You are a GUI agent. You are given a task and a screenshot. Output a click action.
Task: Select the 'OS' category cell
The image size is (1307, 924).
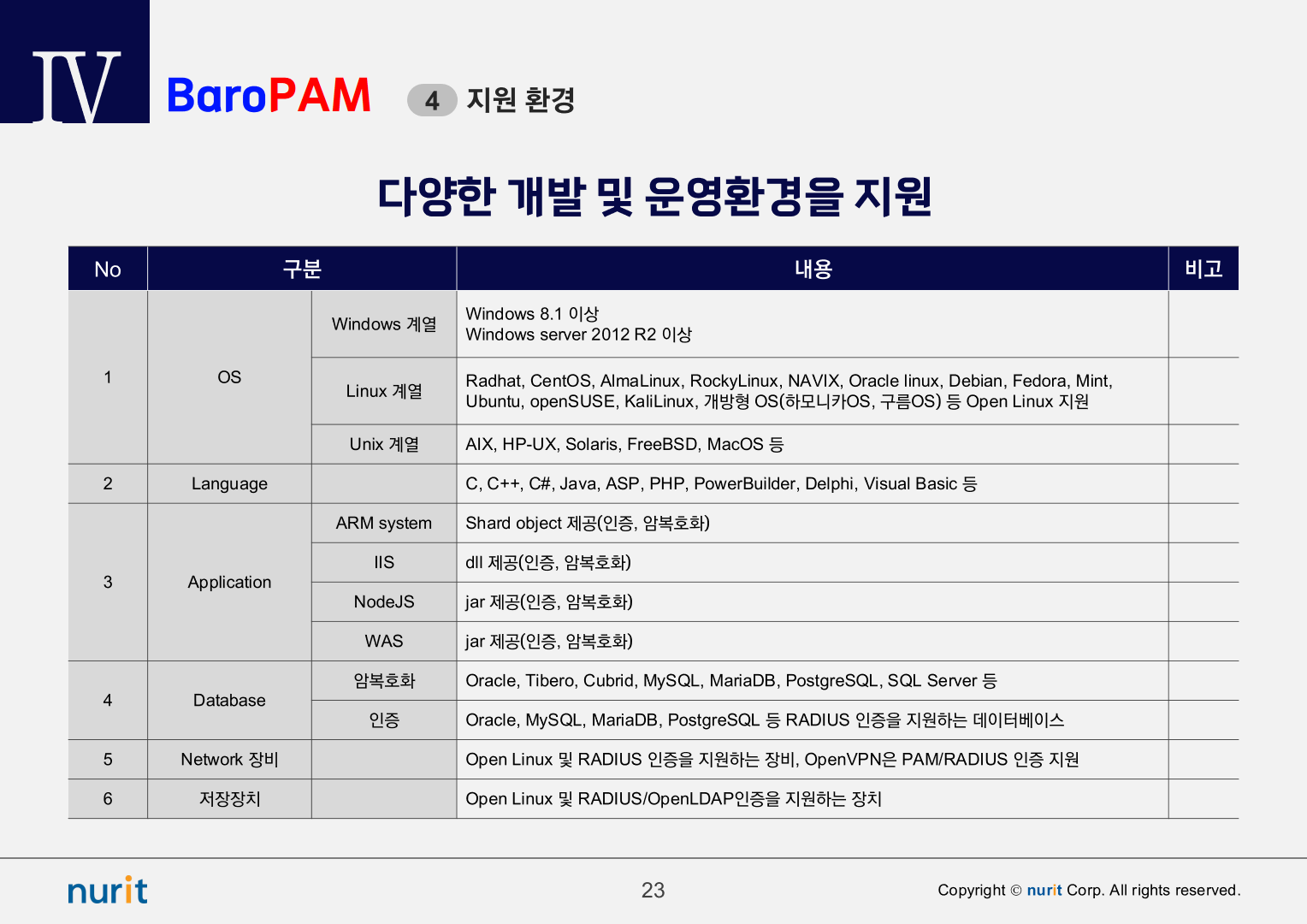(229, 377)
